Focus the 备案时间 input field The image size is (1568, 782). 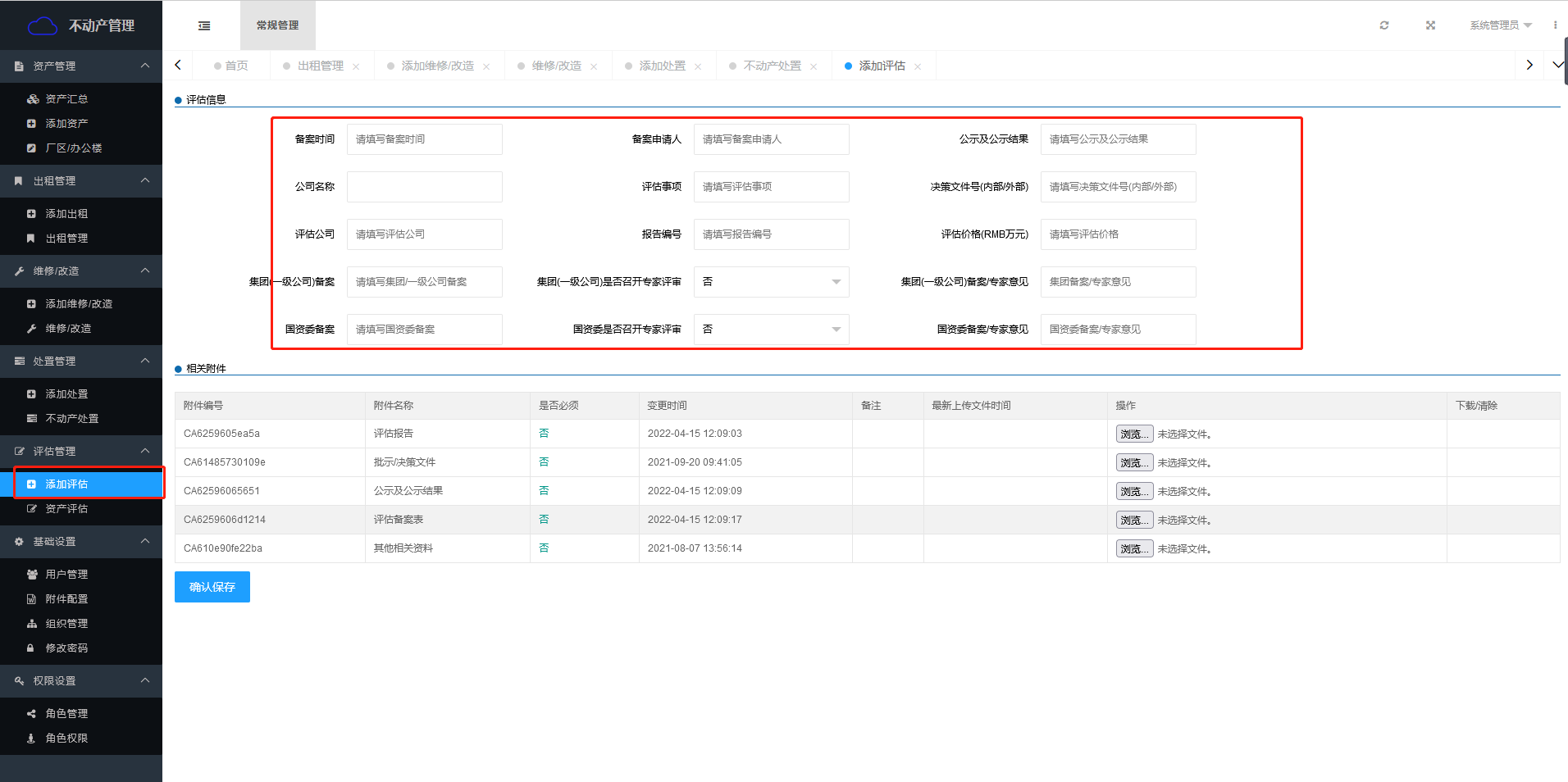[425, 139]
